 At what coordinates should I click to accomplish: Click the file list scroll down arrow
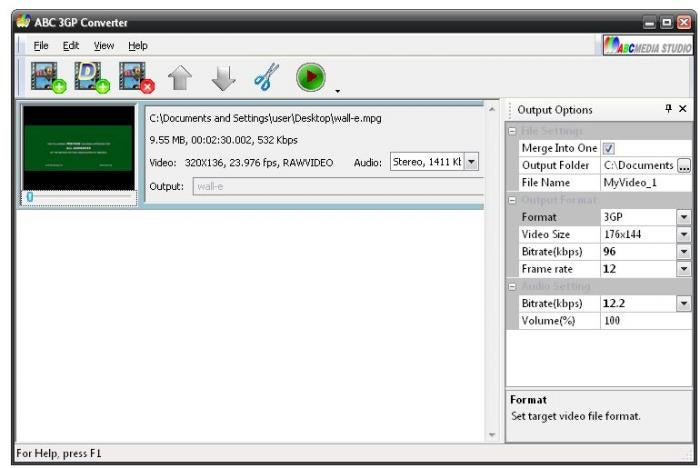click(492, 435)
